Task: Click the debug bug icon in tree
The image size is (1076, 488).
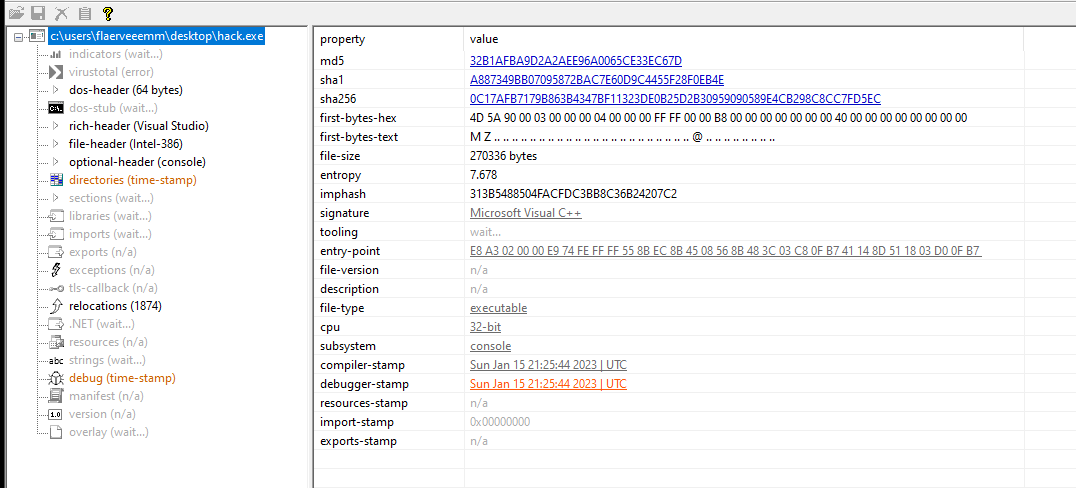Action: pyautogui.click(x=56, y=378)
